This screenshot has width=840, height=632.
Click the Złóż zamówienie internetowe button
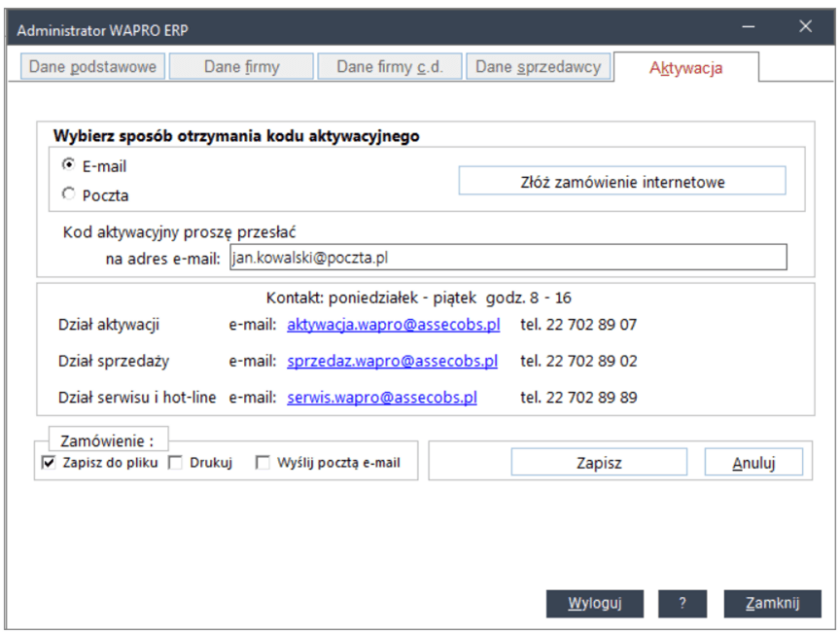(x=622, y=181)
